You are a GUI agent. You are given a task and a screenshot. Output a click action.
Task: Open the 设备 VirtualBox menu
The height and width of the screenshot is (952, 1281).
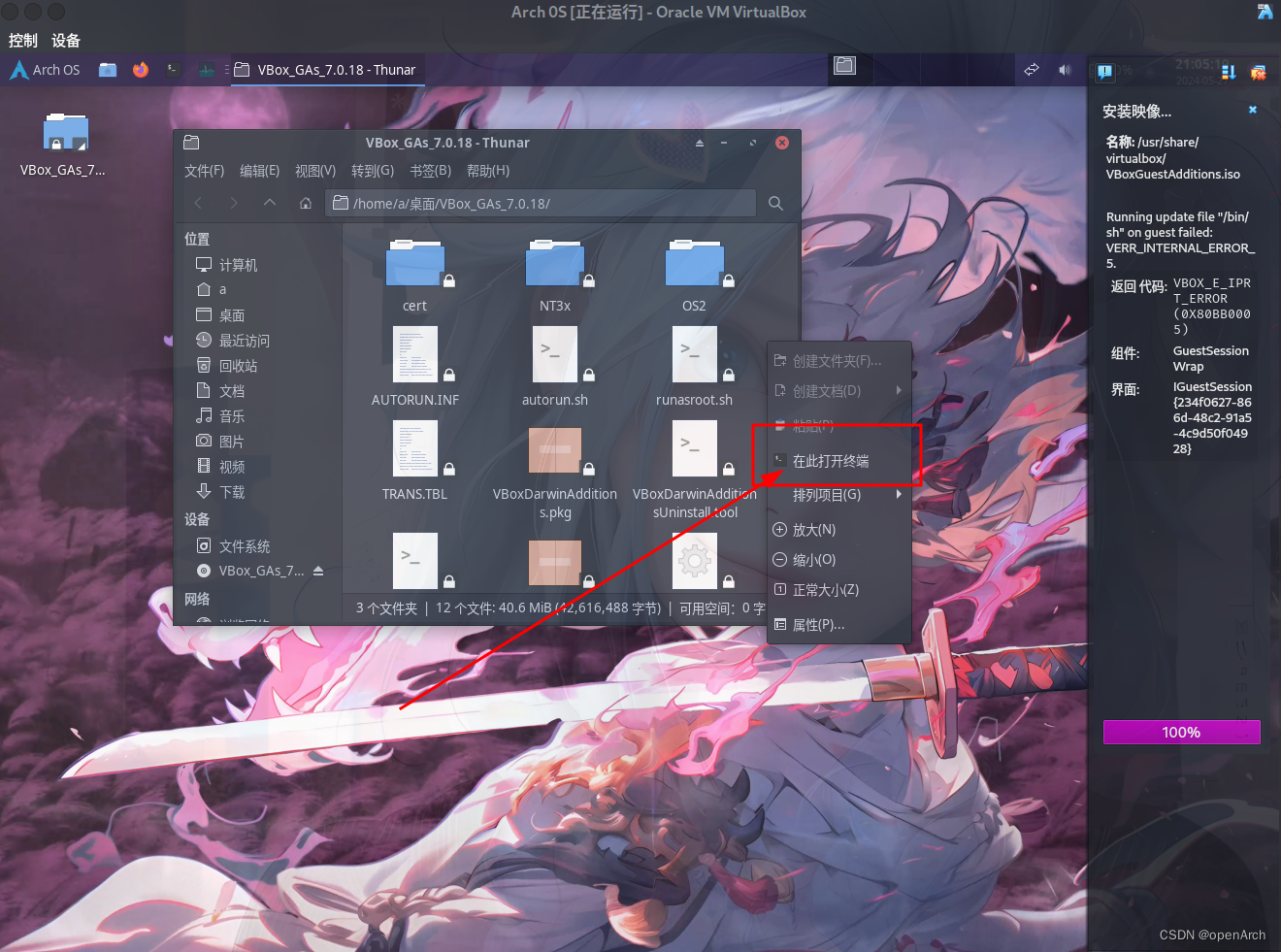click(x=66, y=41)
